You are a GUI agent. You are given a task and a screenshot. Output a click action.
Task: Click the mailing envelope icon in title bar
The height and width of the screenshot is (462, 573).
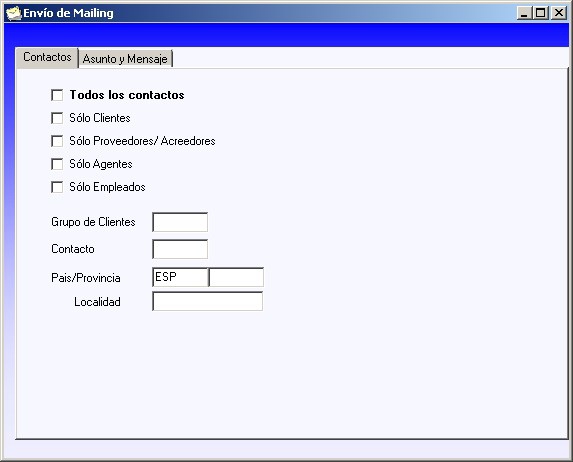[14, 13]
